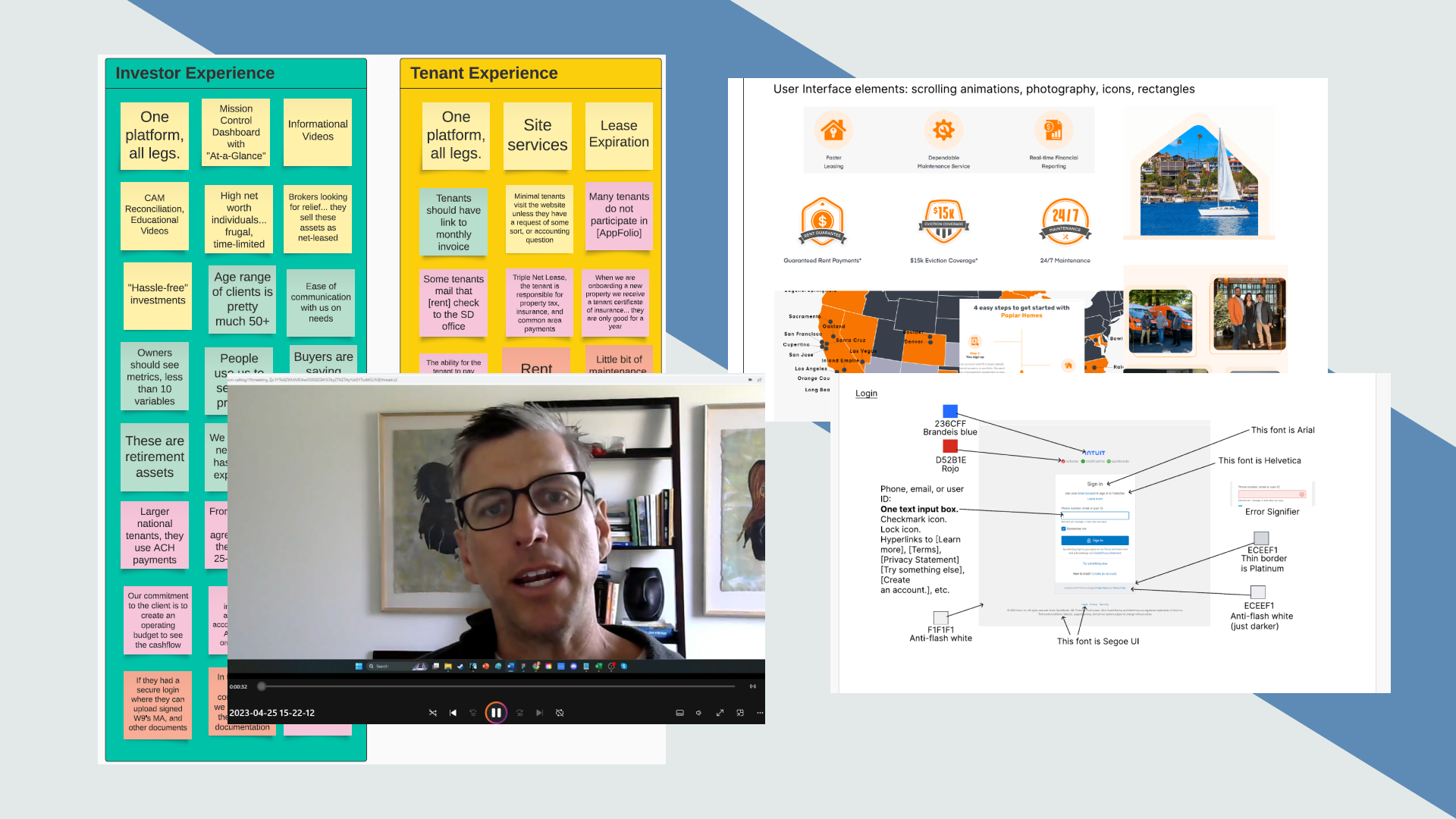Click the Search box in the recorded taskbar
Viewport: 1456px width, 819px height.
click(397, 667)
